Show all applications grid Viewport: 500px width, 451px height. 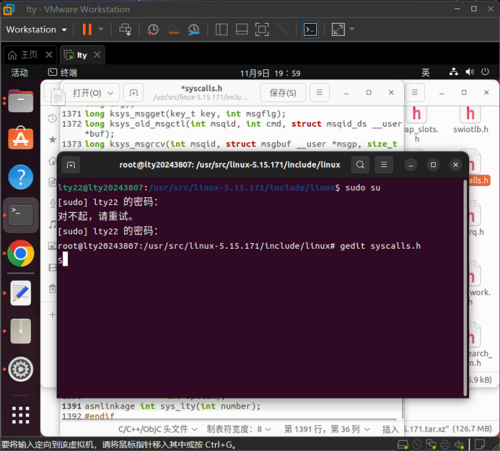(x=21, y=415)
